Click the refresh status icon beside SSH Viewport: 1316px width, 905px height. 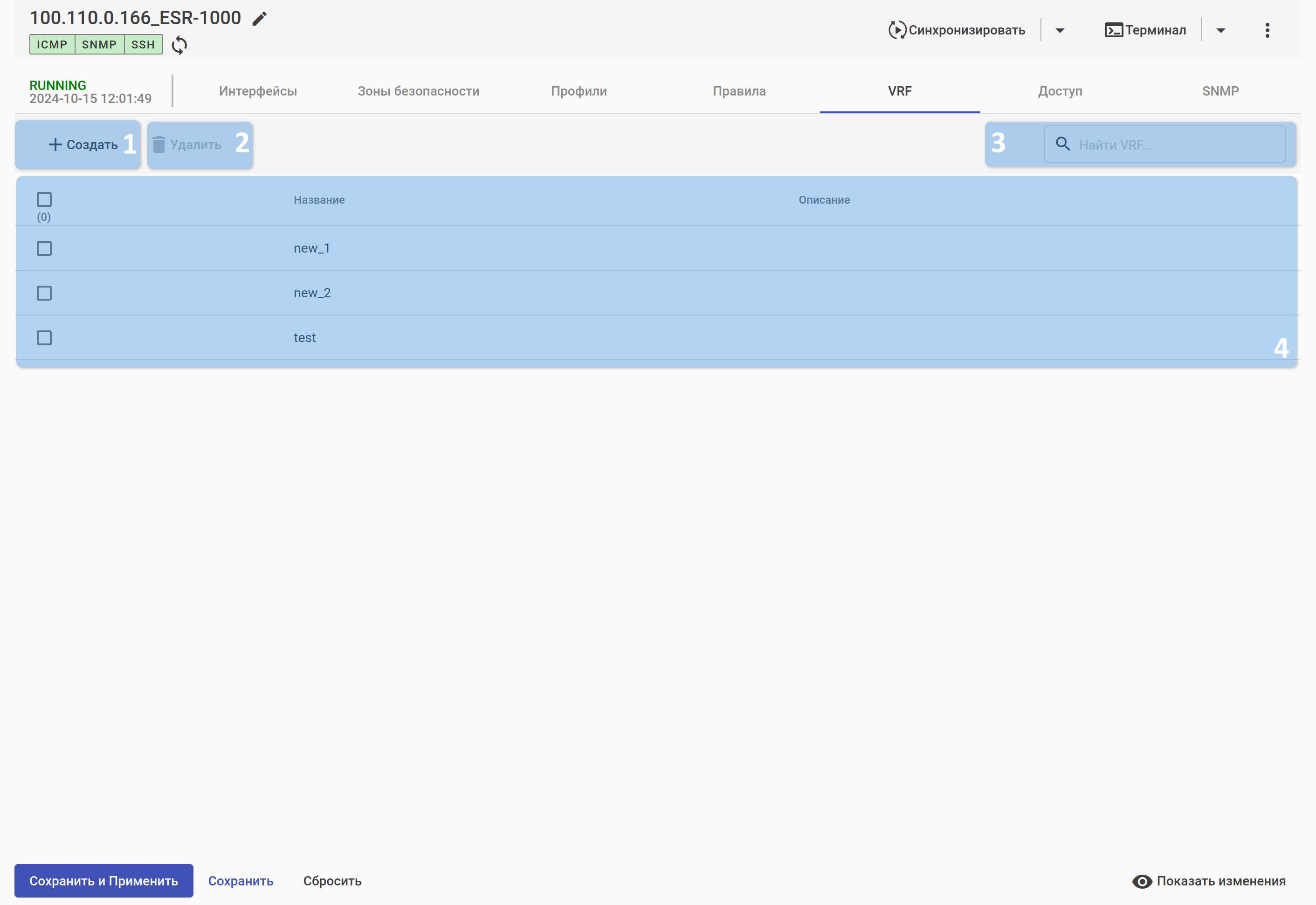tap(179, 45)
